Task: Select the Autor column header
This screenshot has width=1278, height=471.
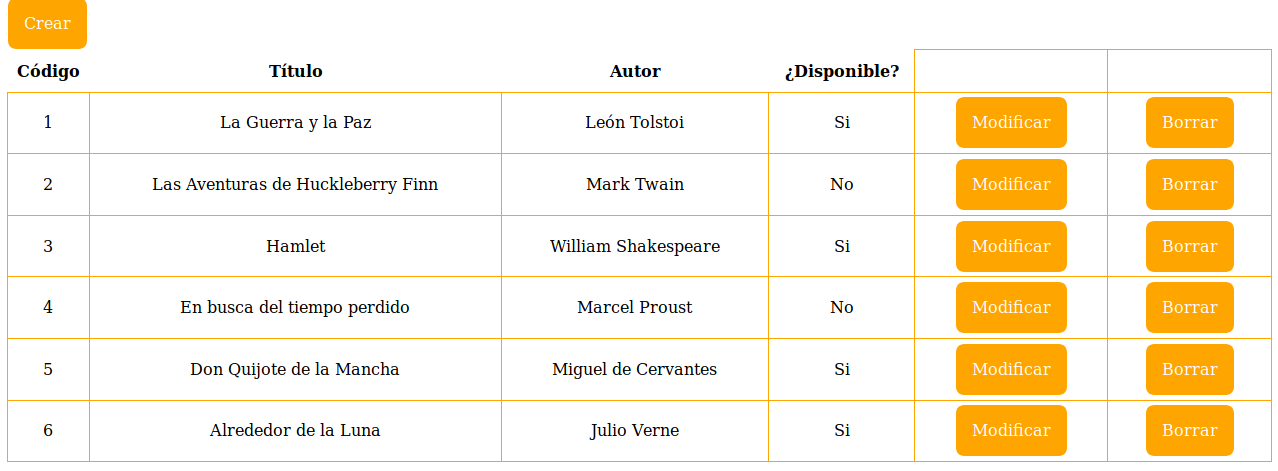Action: click(635, 72)
